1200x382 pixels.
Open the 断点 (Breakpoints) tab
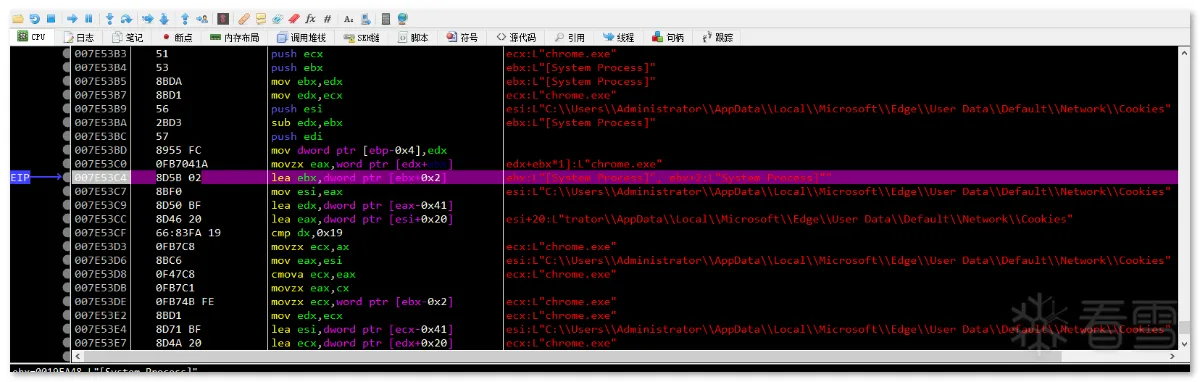tap(177, 37)
